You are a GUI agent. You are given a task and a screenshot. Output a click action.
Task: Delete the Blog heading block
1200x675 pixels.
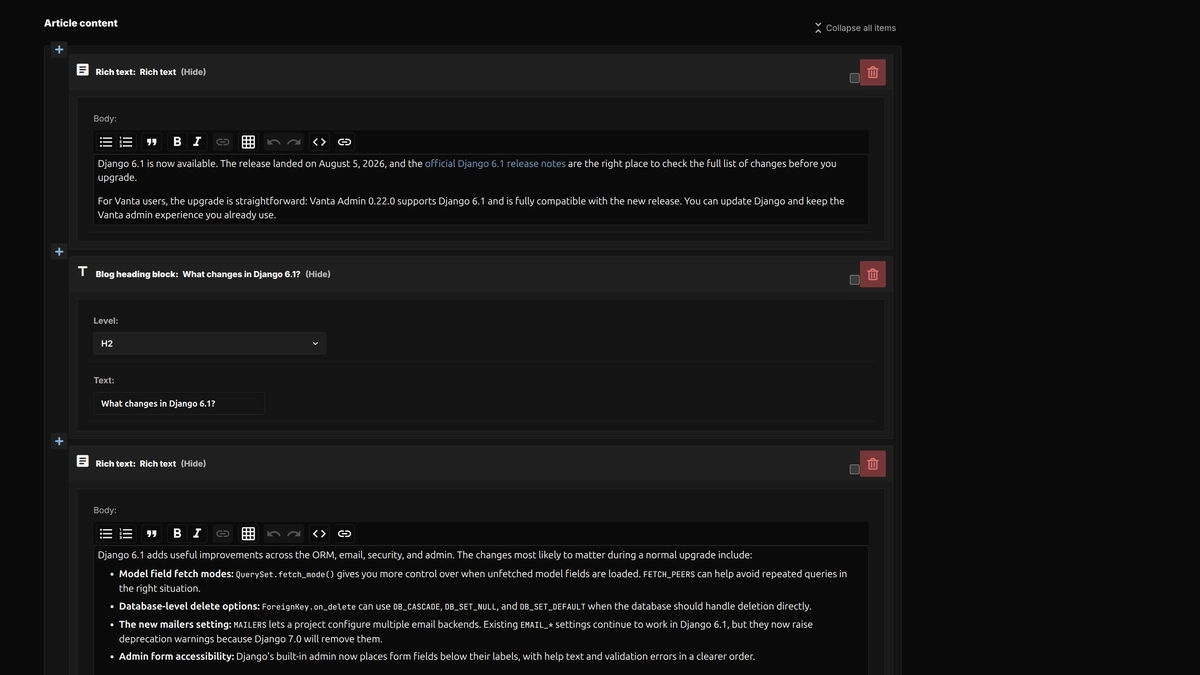873,274
